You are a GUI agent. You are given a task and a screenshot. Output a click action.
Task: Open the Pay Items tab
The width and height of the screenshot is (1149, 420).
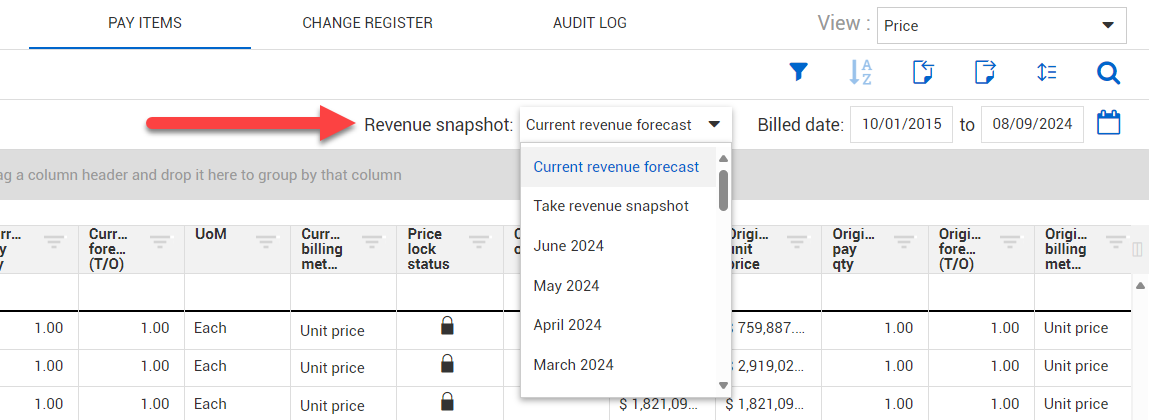[x=145, y=23]
